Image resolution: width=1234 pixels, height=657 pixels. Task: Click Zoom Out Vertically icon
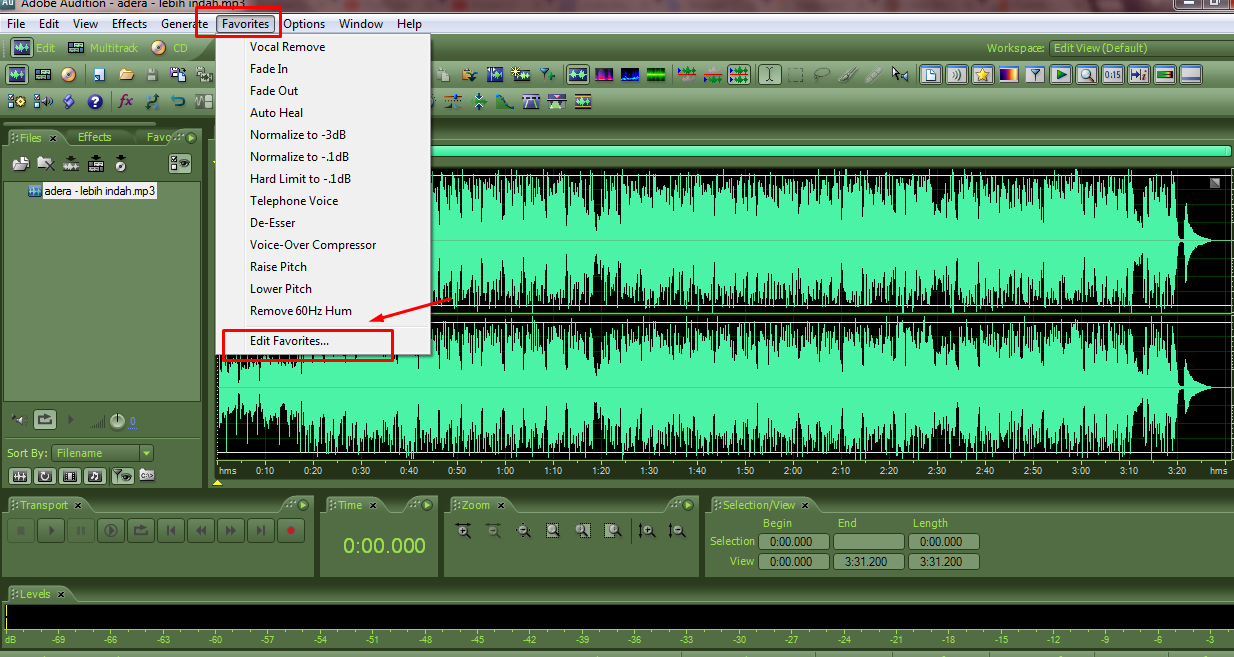pos(677,531)
